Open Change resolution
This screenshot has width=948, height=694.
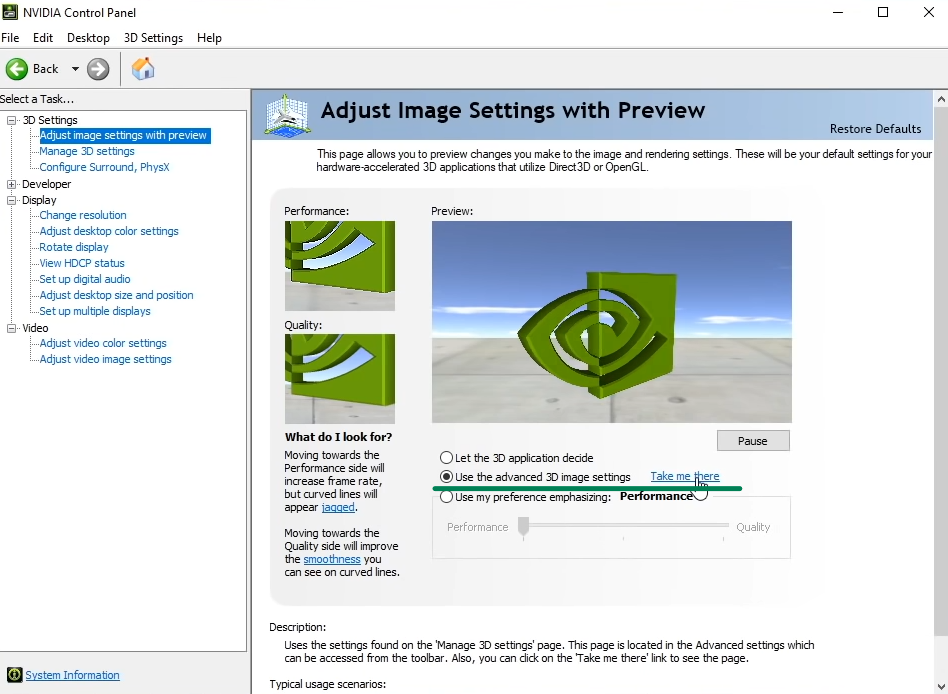point(83,215)
